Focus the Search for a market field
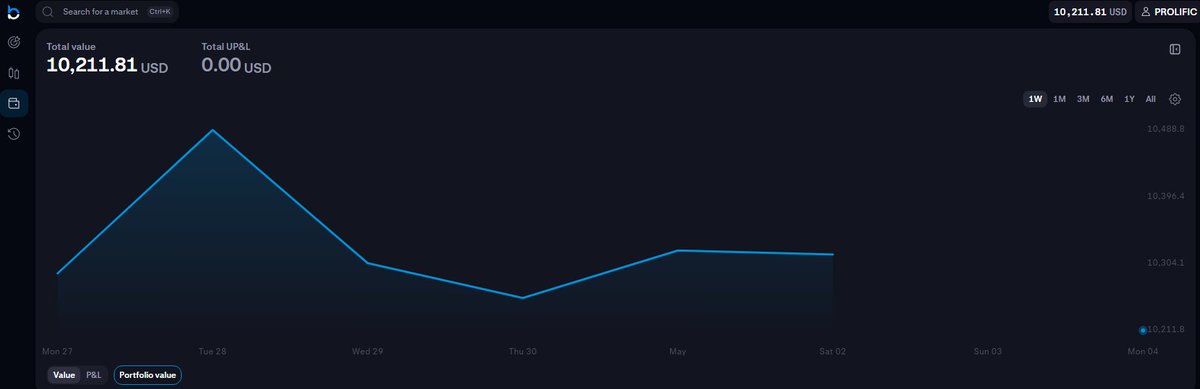Viewport: 1200px width, 389px height. pyautogui.click(x=107, y=12)
